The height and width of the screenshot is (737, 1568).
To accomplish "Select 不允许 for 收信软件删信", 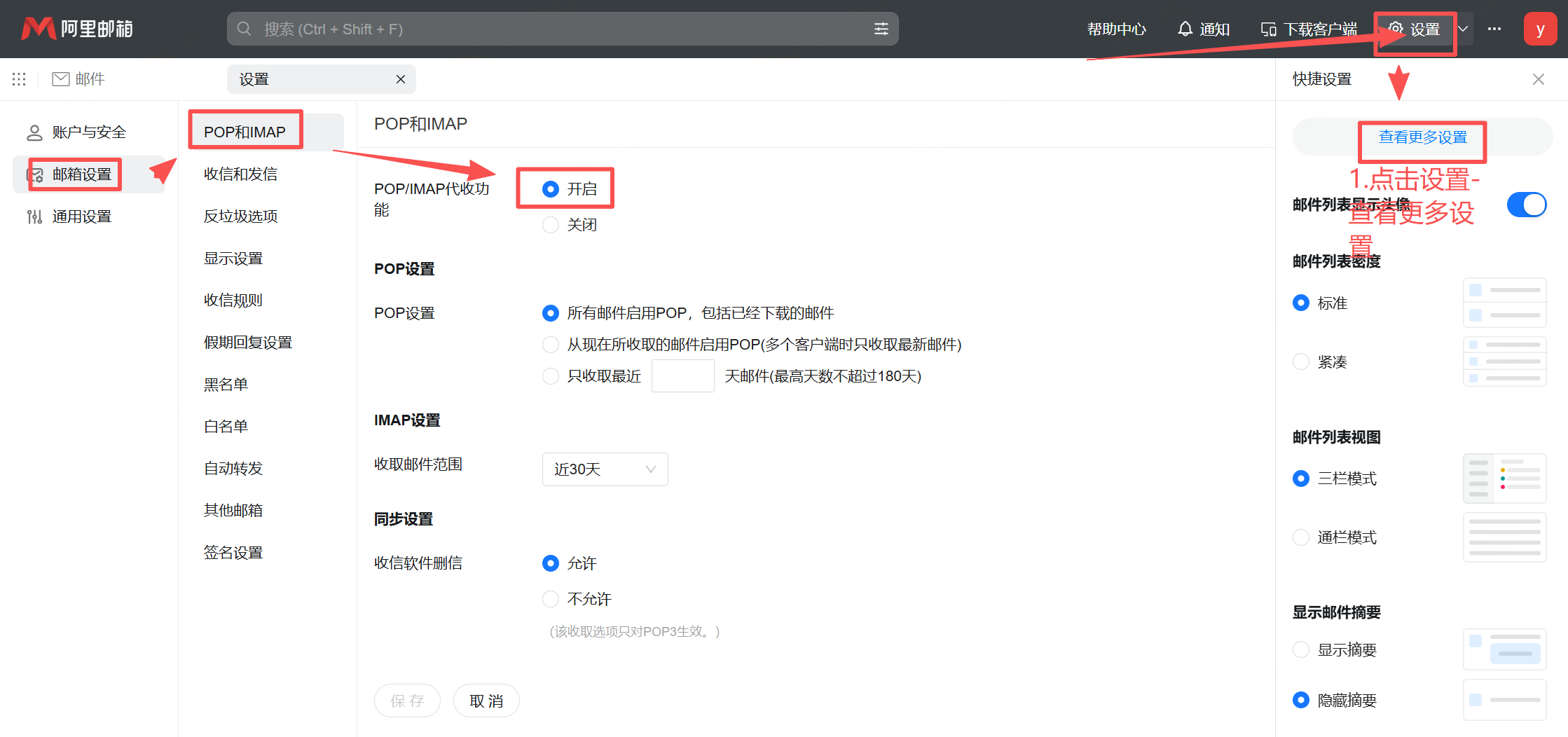I will click(x=551, y=599).
